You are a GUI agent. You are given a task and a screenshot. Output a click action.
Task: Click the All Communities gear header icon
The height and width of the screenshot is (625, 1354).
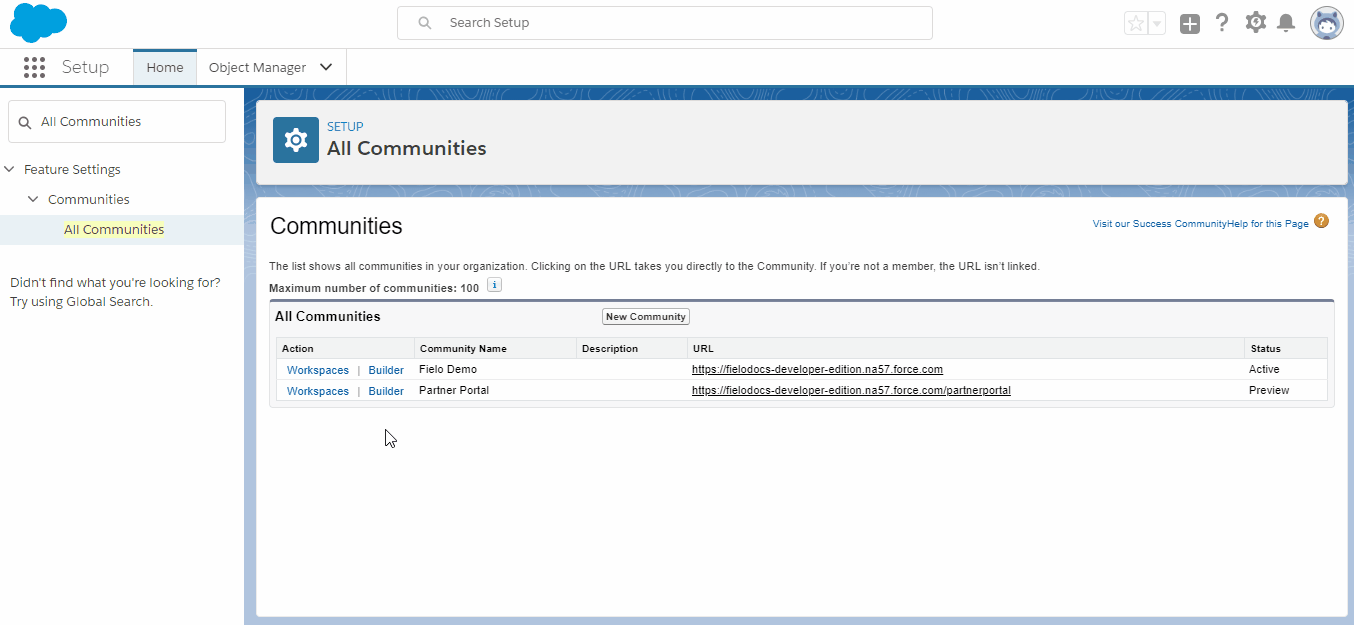(x=296, y=139)
